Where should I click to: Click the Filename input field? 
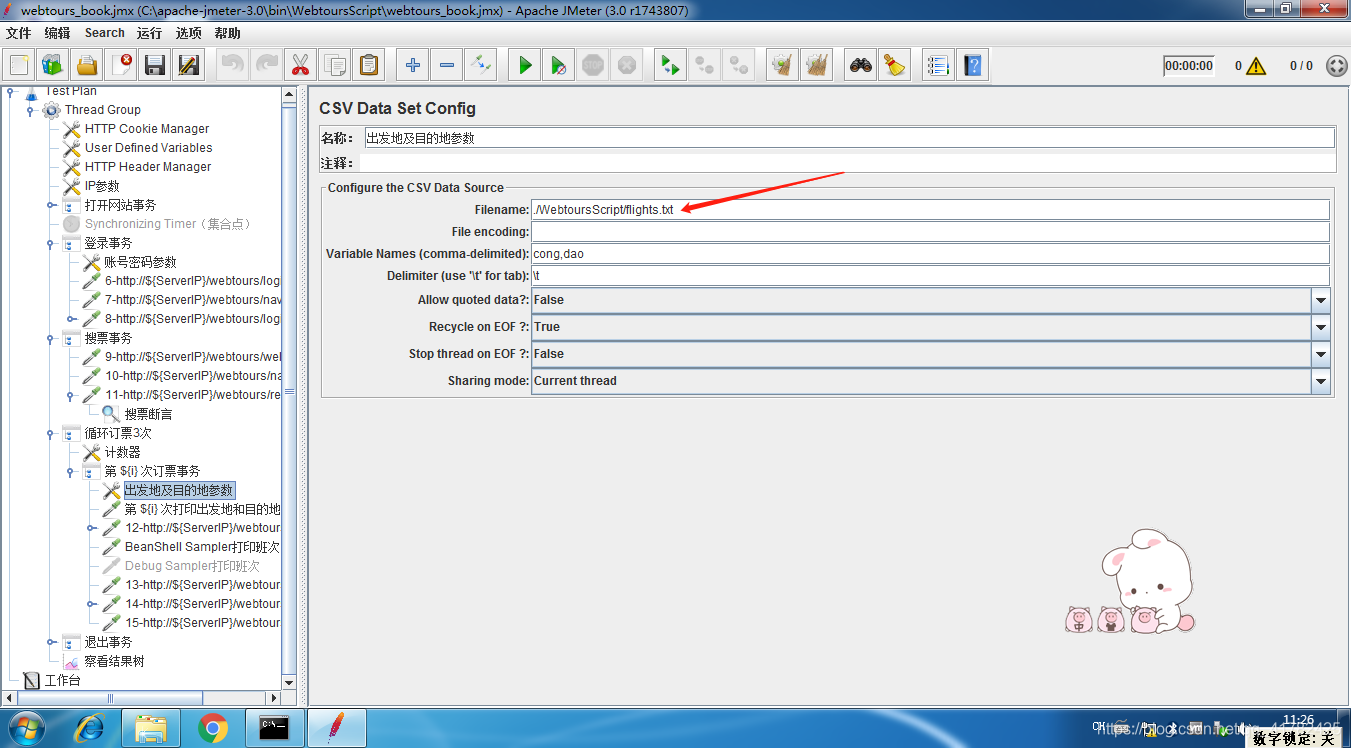click(930, 210)
